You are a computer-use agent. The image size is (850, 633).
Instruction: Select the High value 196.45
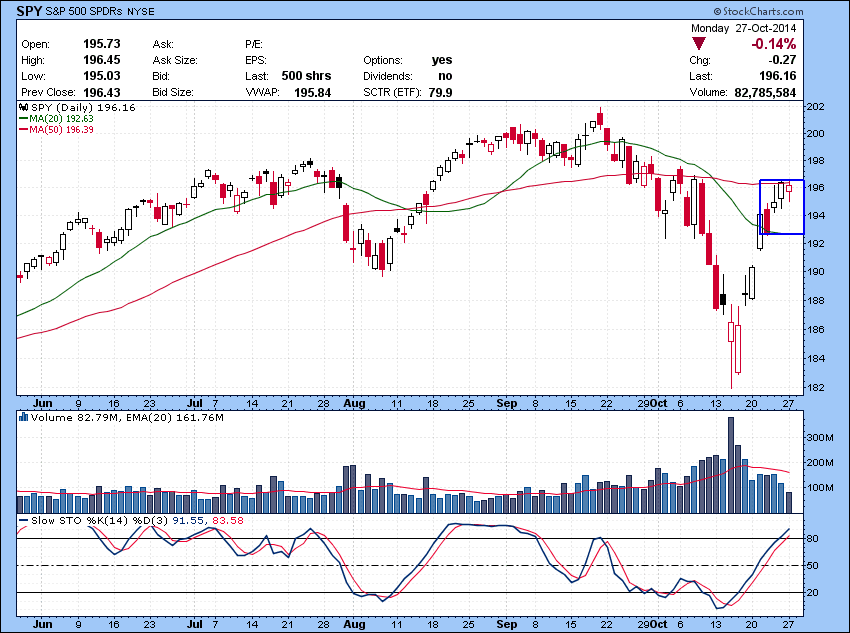[101, 60]
